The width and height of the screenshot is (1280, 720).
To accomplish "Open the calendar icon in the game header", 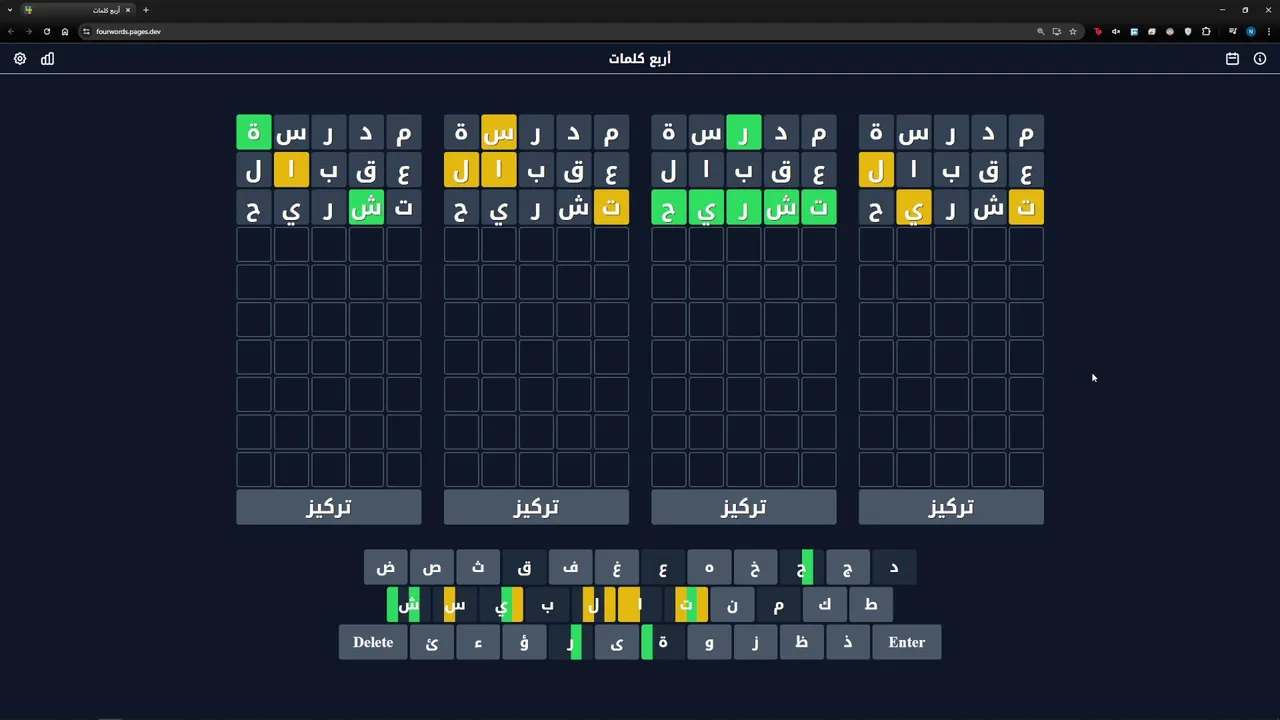I will click(x=1232, y=59).
